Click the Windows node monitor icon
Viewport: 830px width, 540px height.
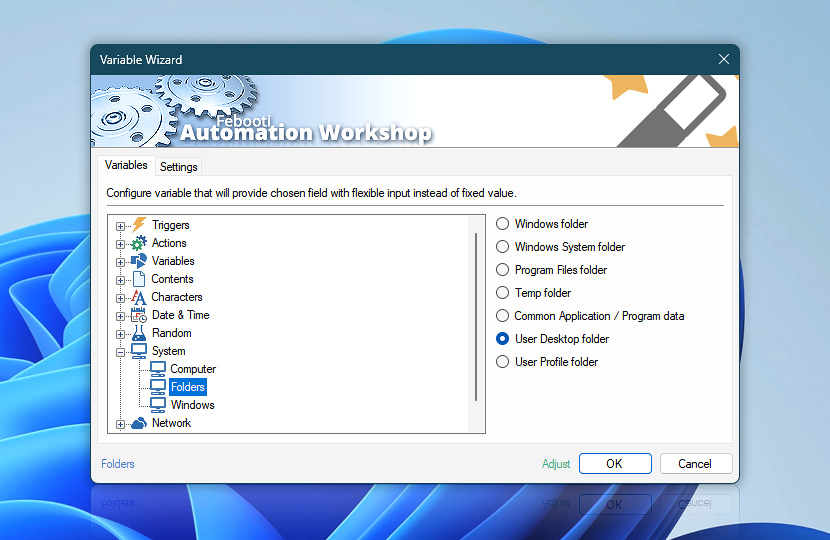tap(158, 405)
